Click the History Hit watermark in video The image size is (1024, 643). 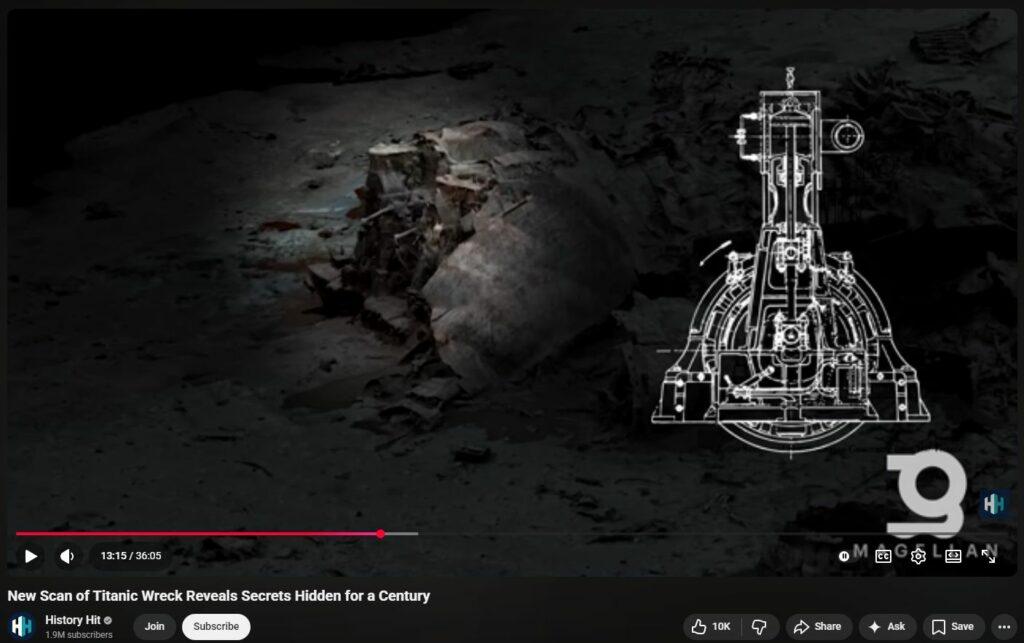coord(992,505)
